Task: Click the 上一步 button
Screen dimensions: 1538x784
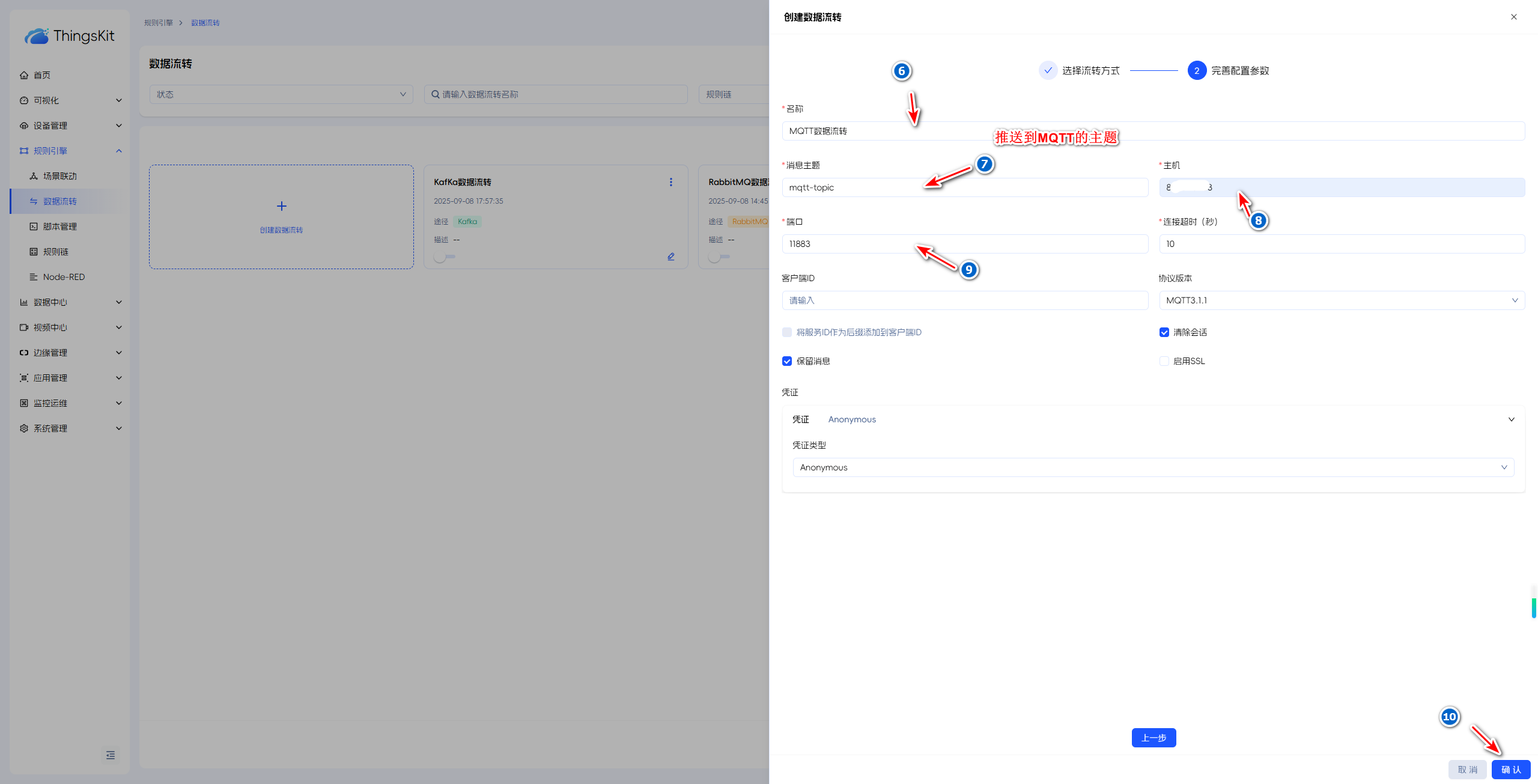Action: [1153, 738]
